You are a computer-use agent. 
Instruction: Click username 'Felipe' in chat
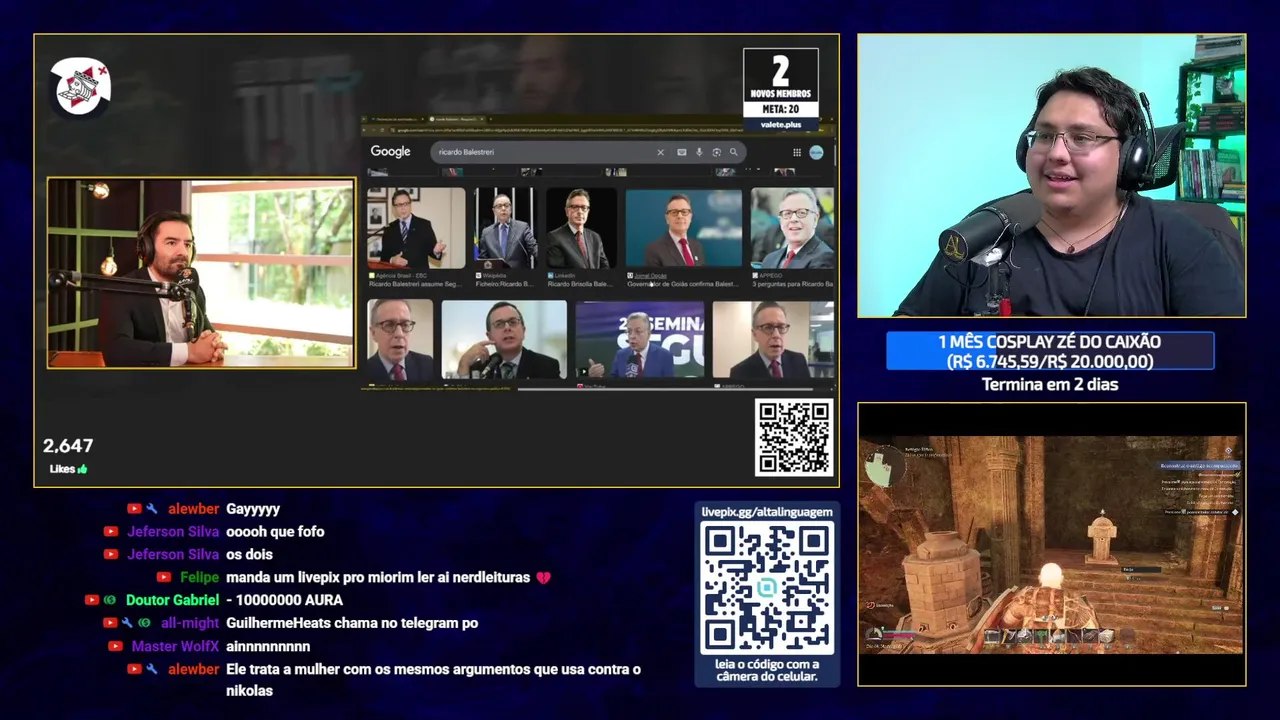click(199, 577)
